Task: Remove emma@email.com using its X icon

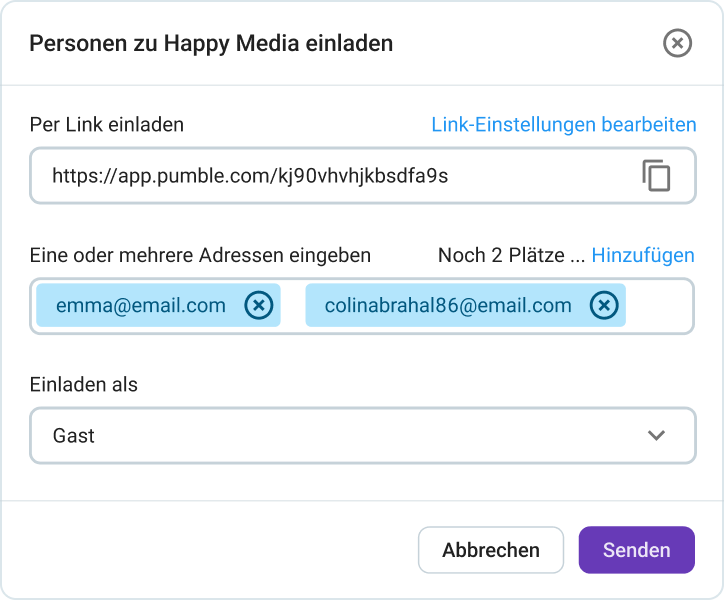Action: 259,306
